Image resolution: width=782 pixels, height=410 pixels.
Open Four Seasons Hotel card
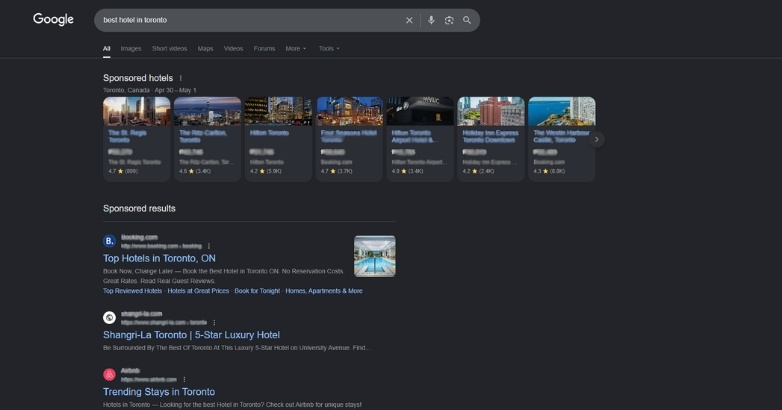click(349, 139)
